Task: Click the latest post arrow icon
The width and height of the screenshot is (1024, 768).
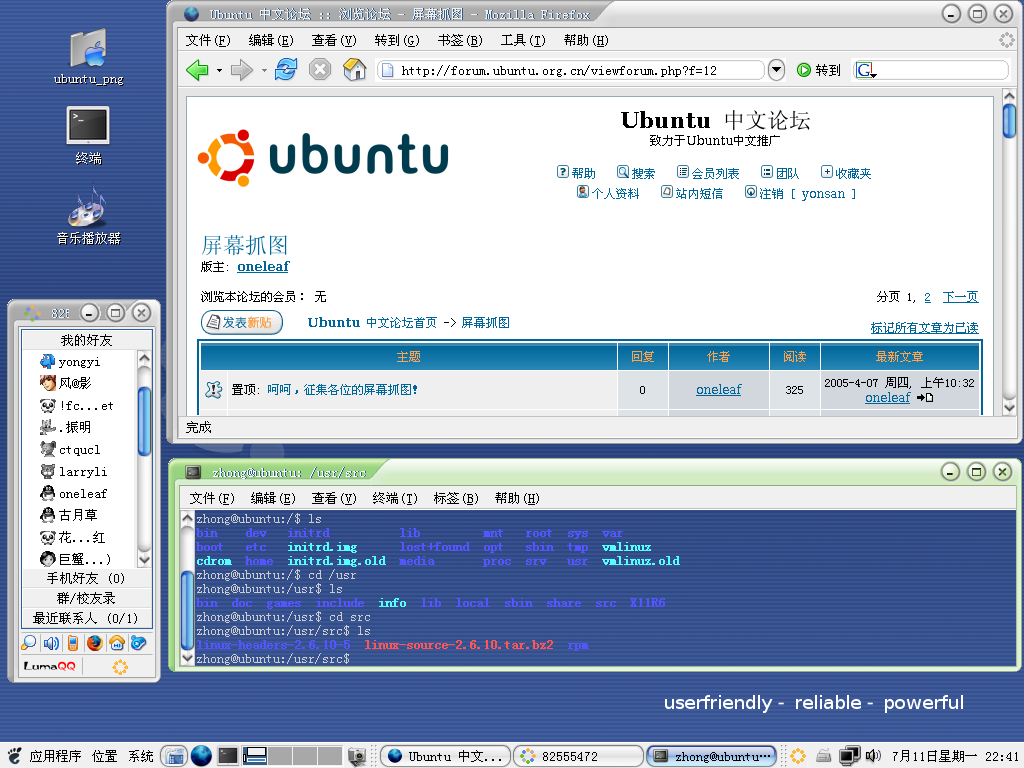Action: click(x=924, y=398)
